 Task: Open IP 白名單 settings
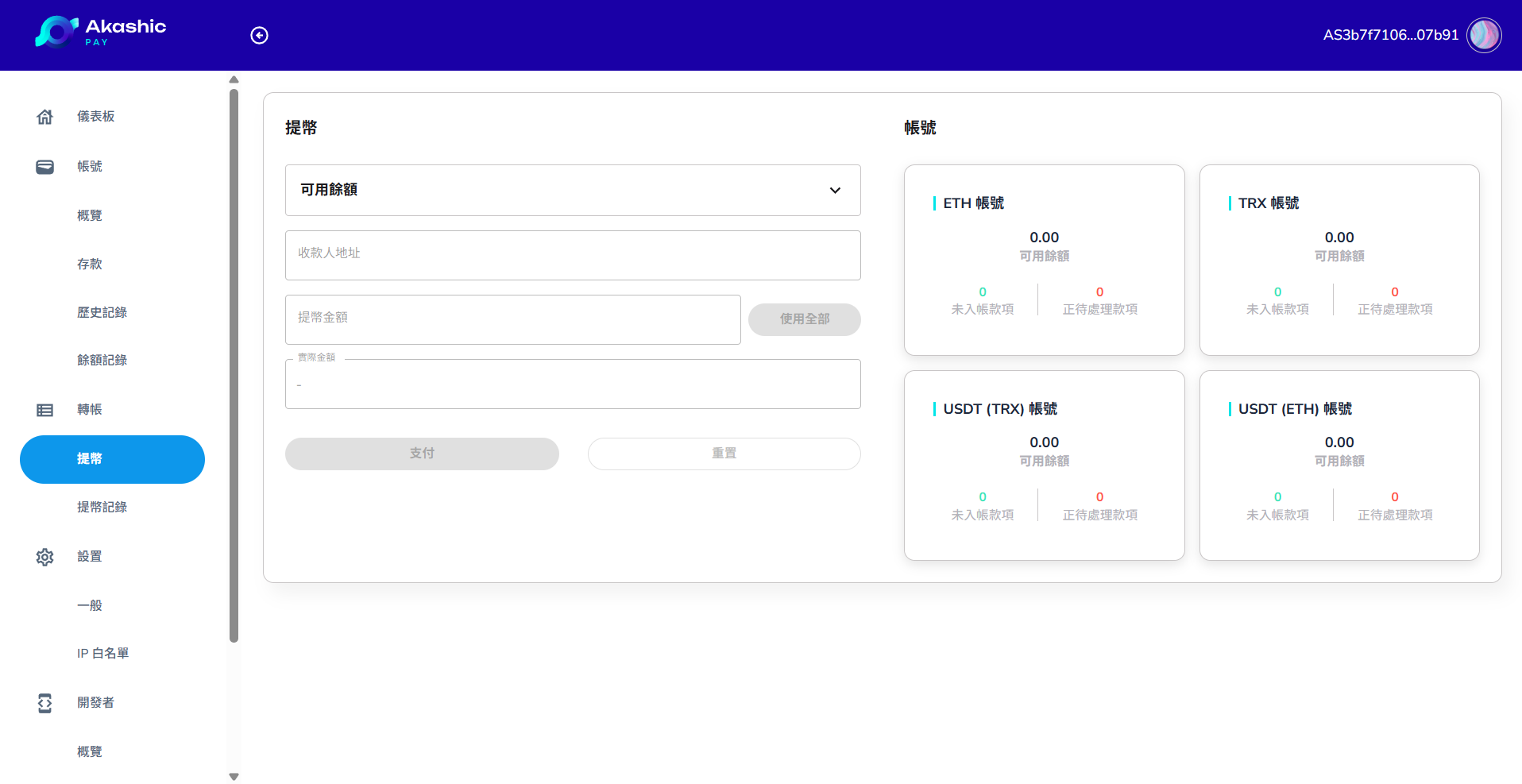(x=102, y=653)
